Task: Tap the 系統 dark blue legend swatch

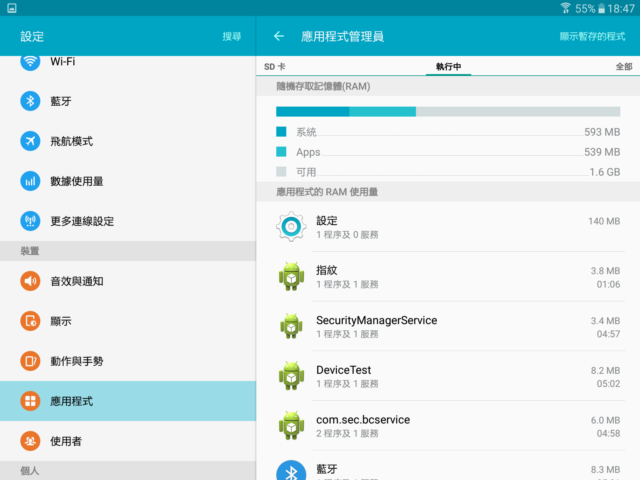Action: click(281, 131)
